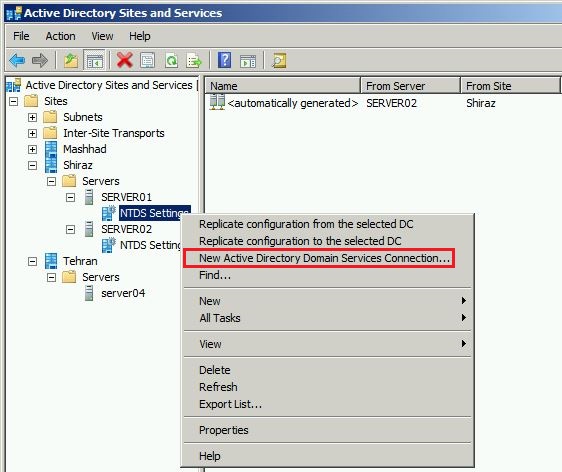Click the Find objects toolbar icon
Viewport: 562px width, 472px height.
[x=279, y=60]
